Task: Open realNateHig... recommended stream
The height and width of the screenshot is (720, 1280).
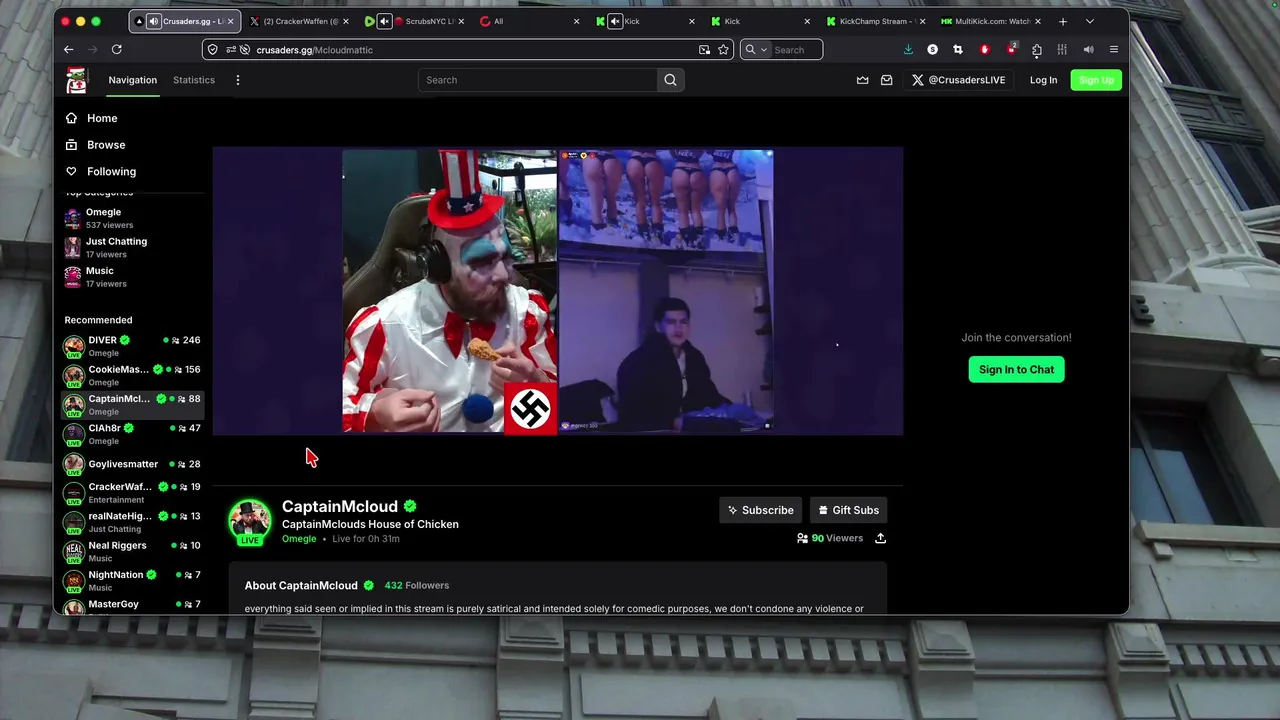Action: point(132,522)
